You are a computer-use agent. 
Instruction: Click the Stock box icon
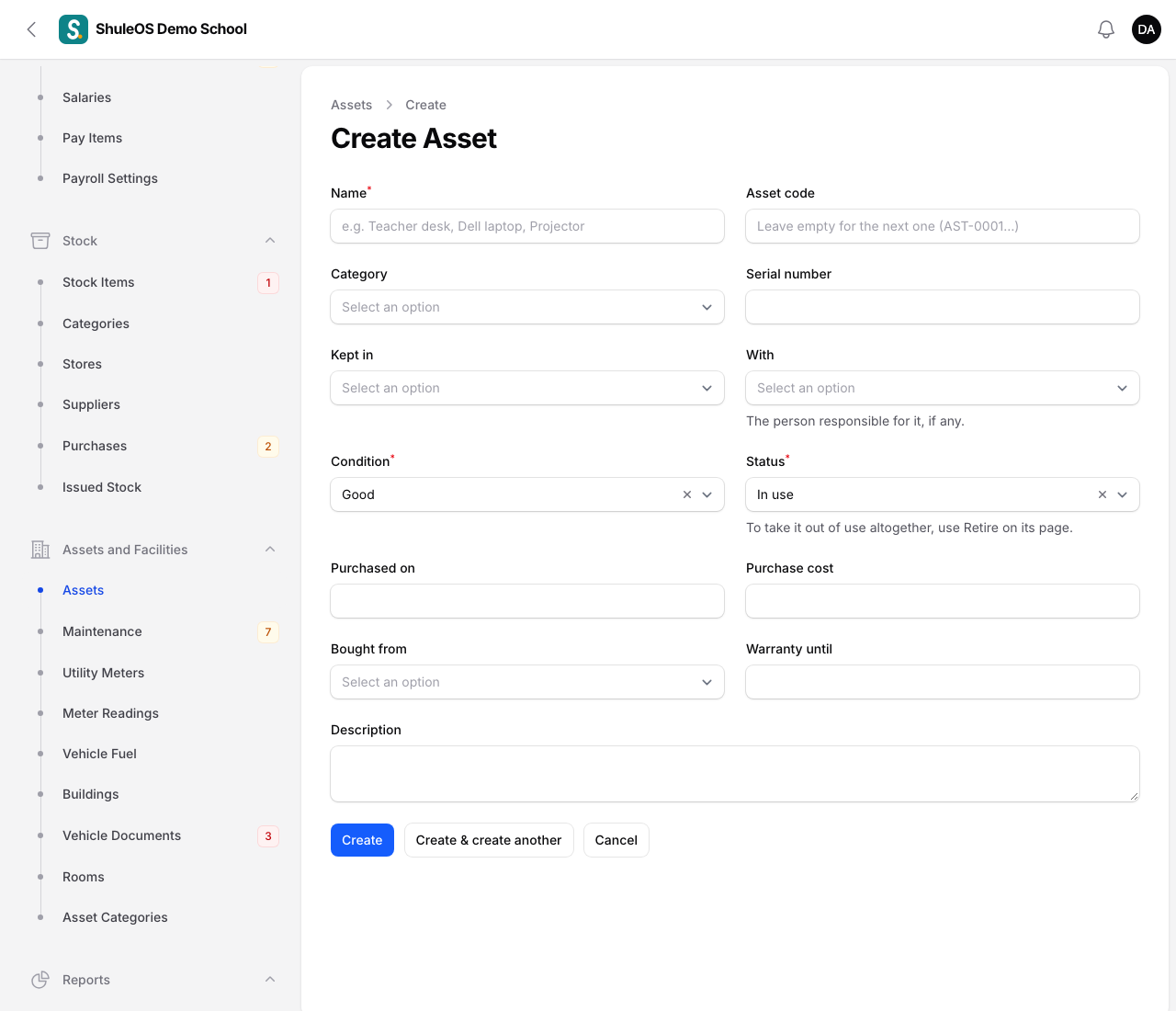click(40, 241)
